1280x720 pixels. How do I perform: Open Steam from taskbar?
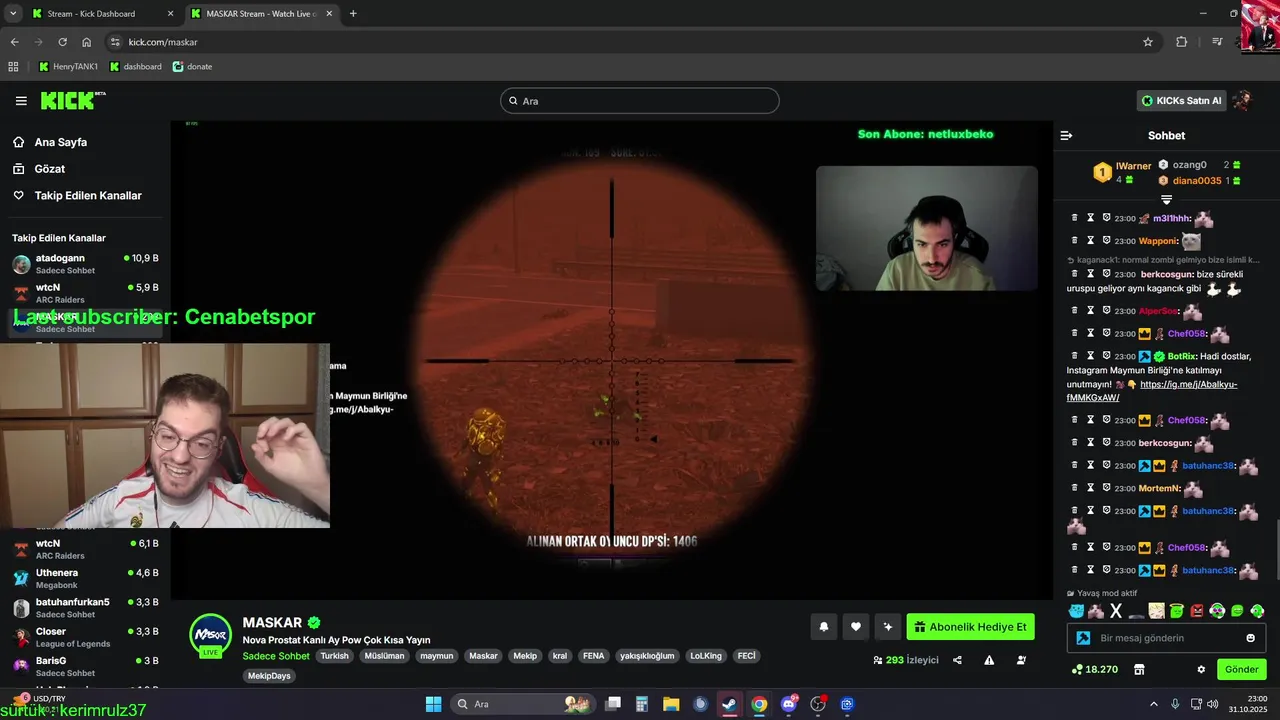[729, 704]
